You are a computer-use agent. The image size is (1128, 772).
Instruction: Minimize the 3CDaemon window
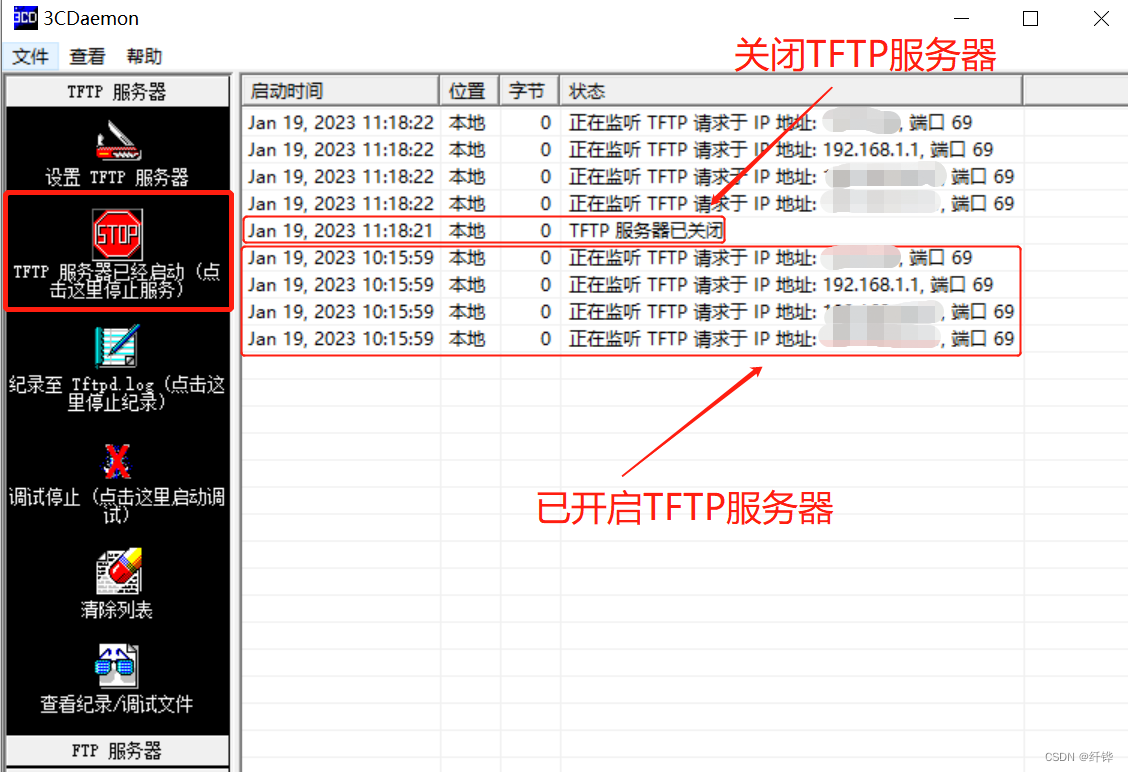962,18
